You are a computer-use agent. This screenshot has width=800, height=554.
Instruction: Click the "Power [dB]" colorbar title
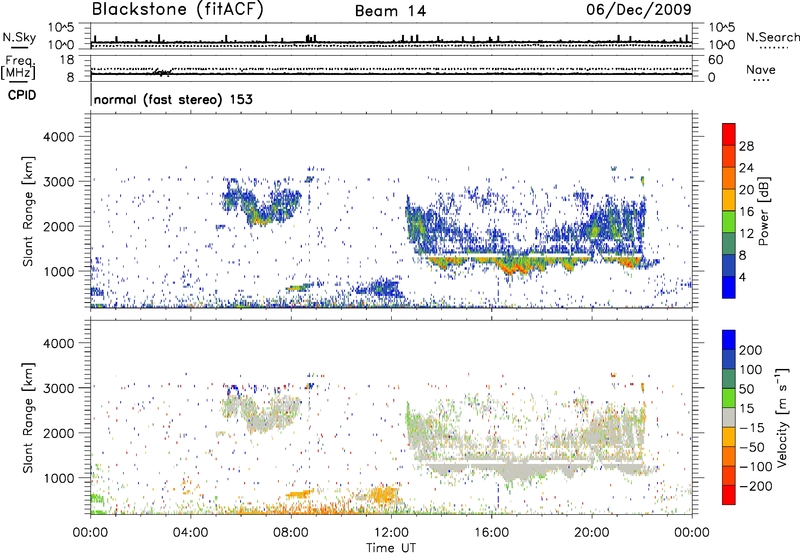(763, 211)
